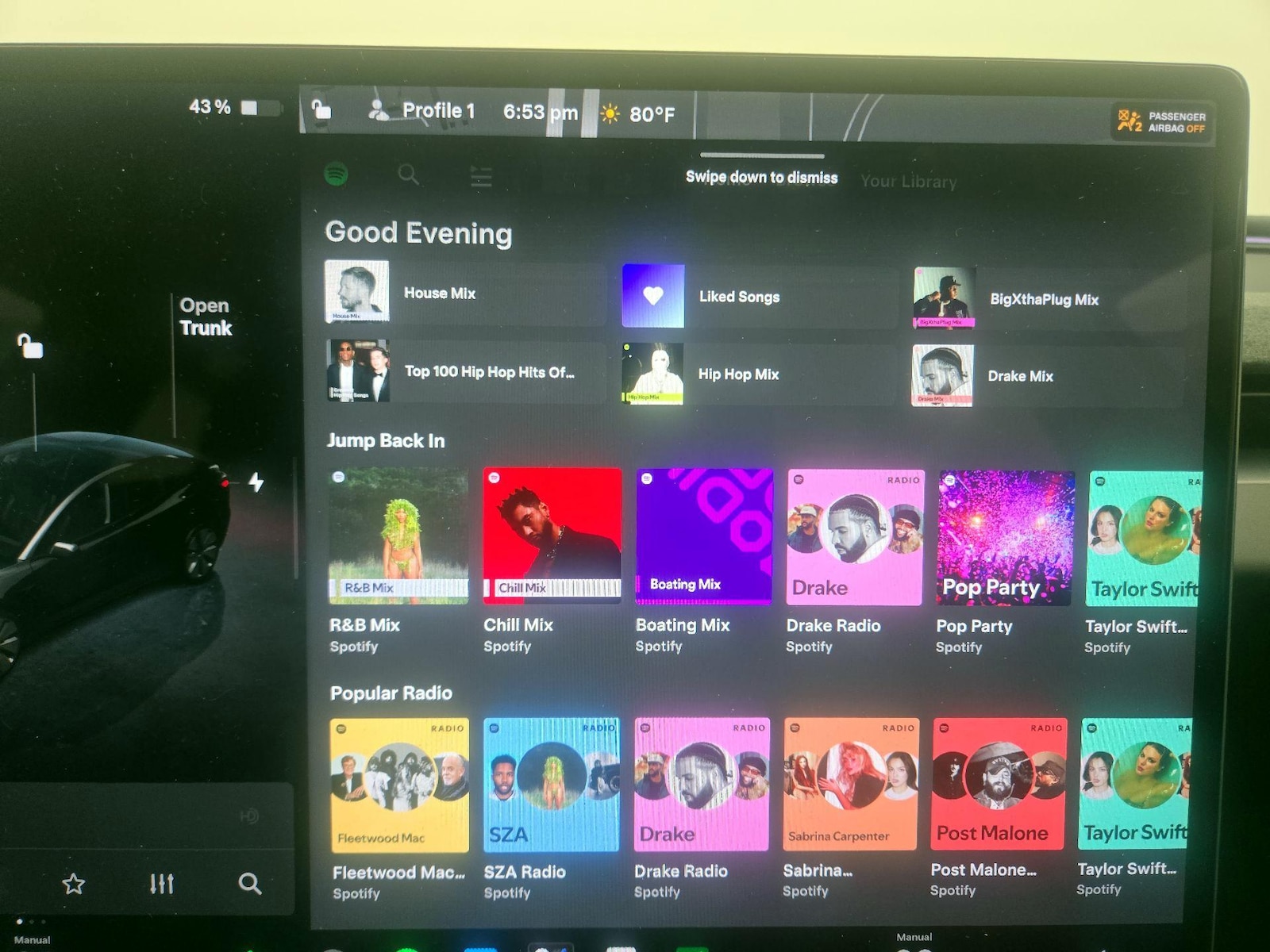The width and height of the screenshot is (1270, 952).
Task: Select the Boating Mix cover
Action: tap(704, 536)
